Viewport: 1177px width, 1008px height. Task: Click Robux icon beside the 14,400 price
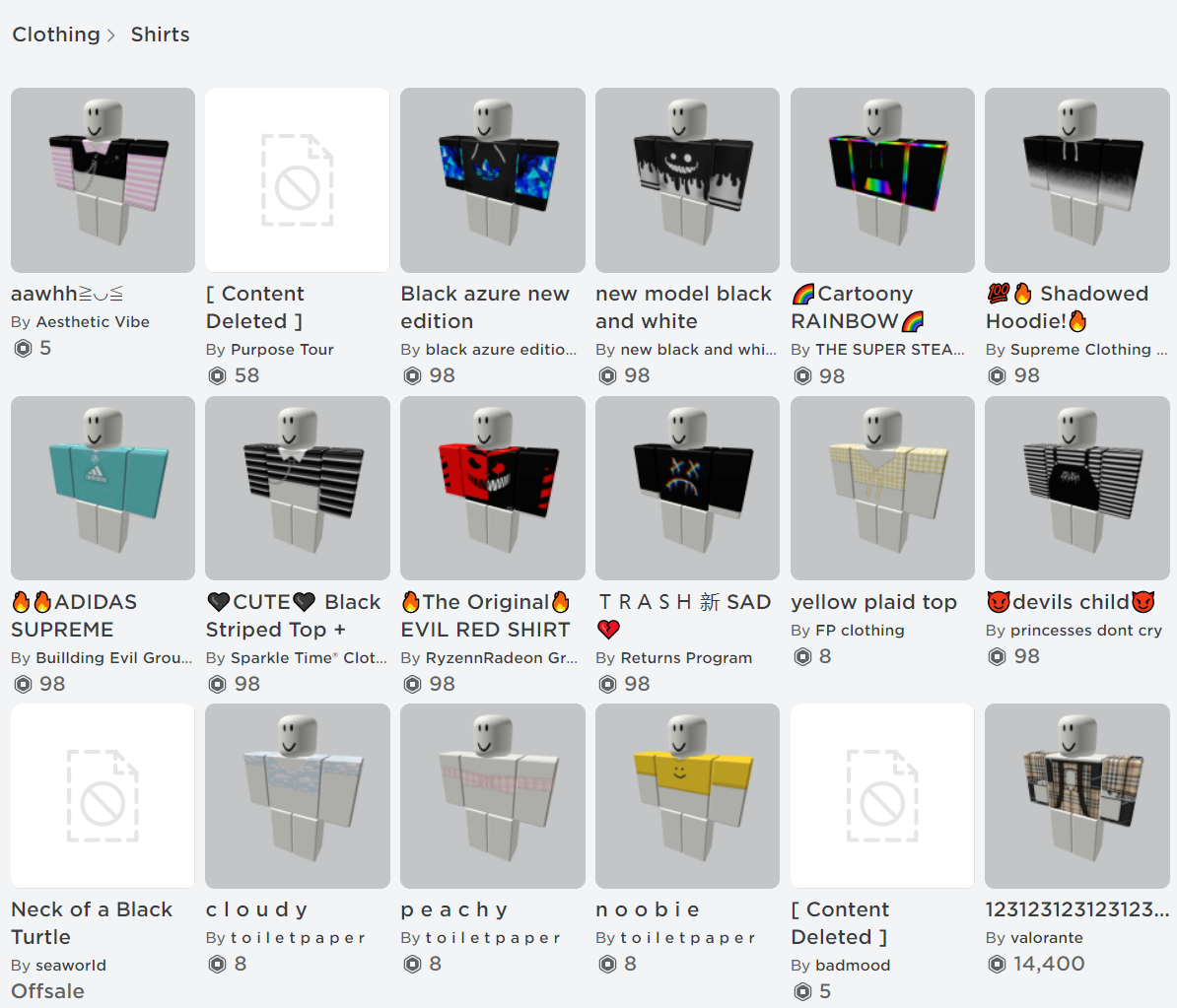tap(997, 964)
